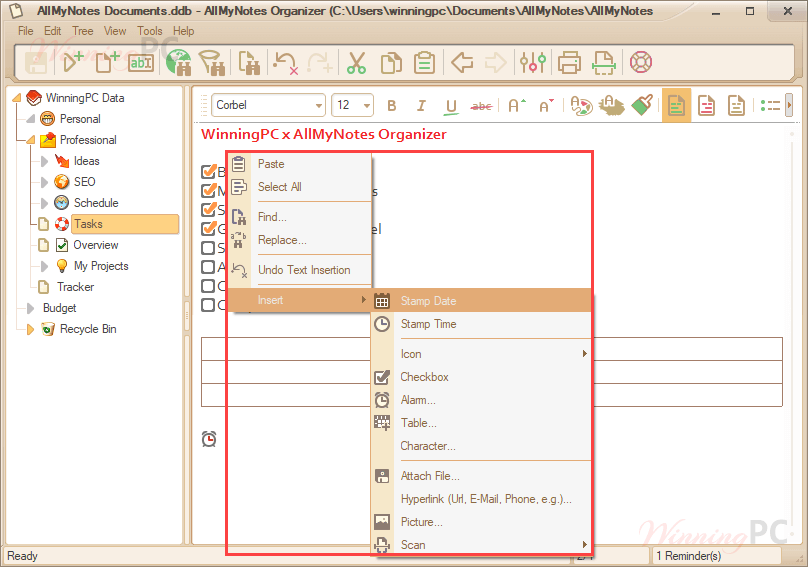
Task: Toggle Strikethrough formatting
Action: (x=481, y=106)
